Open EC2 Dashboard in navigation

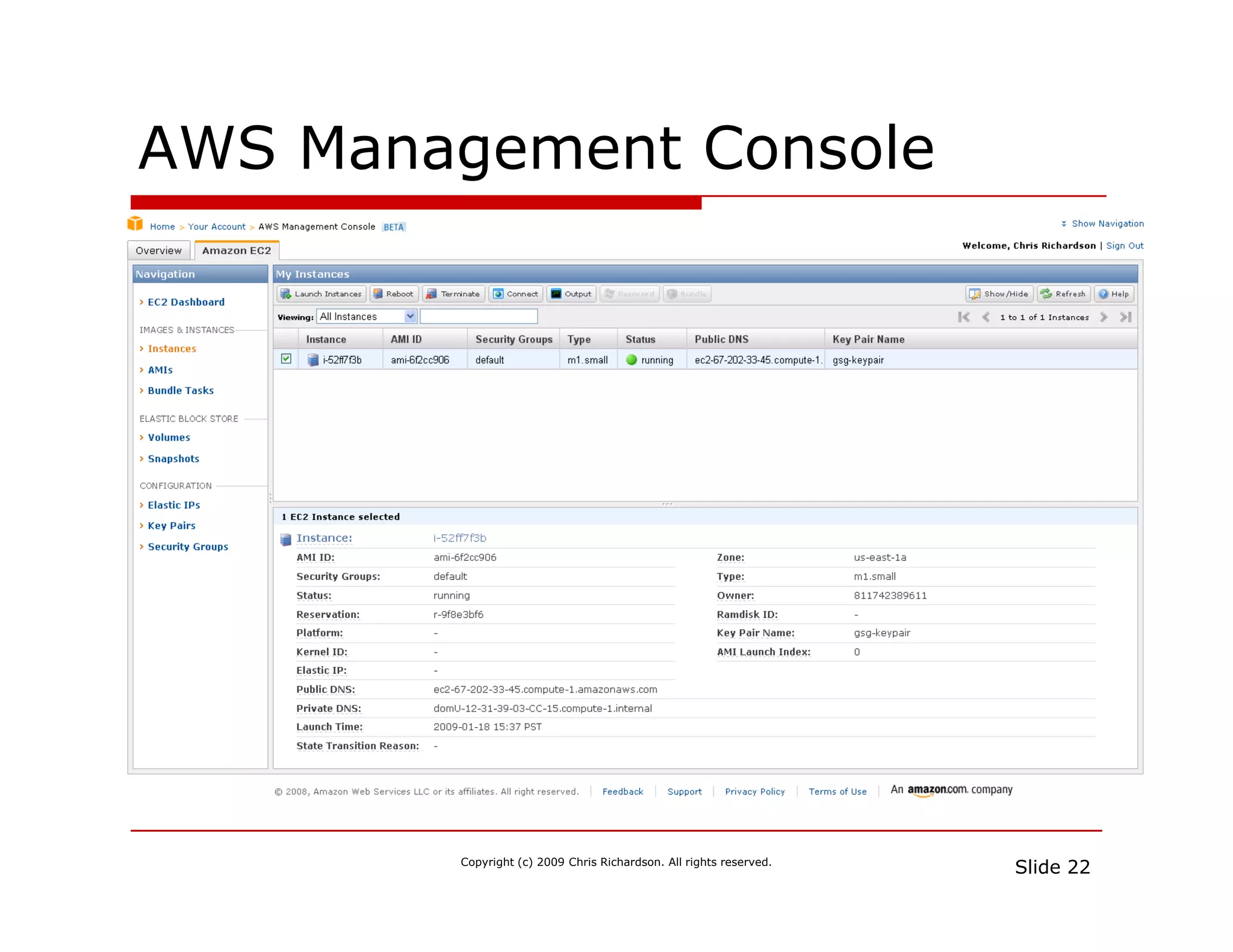[x=186, y=302]
